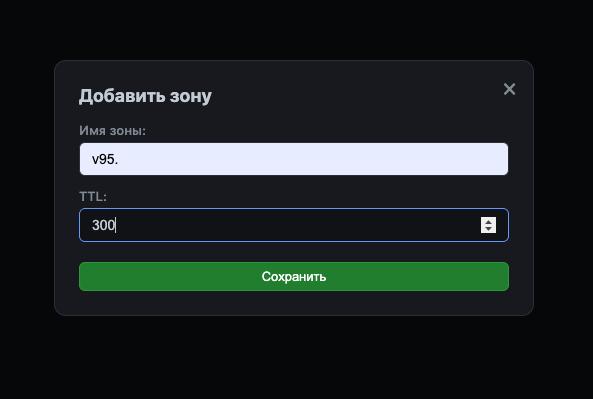
Task: Click the TTL spinner control
Action: coord(488,225)
